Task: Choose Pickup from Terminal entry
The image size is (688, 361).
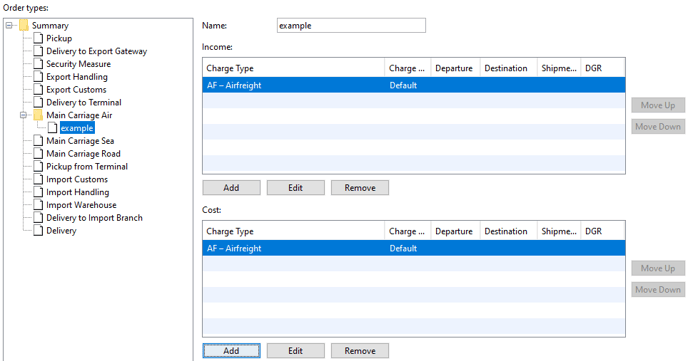Action: 87,167
